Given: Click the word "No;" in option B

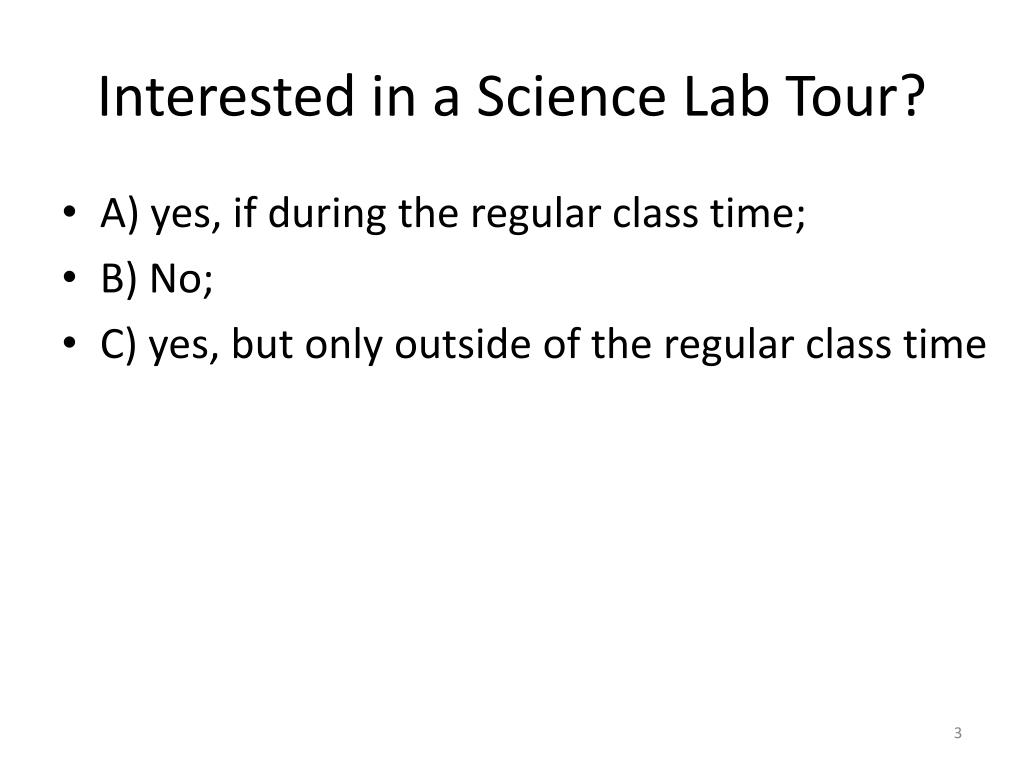Looking at the screenshot, I should [182, 280].
